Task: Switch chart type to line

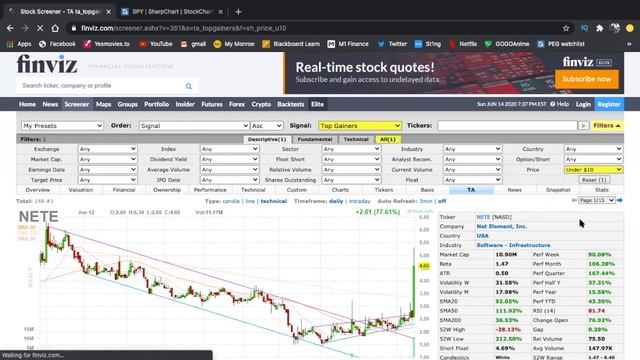Action: tap(250, 201)
